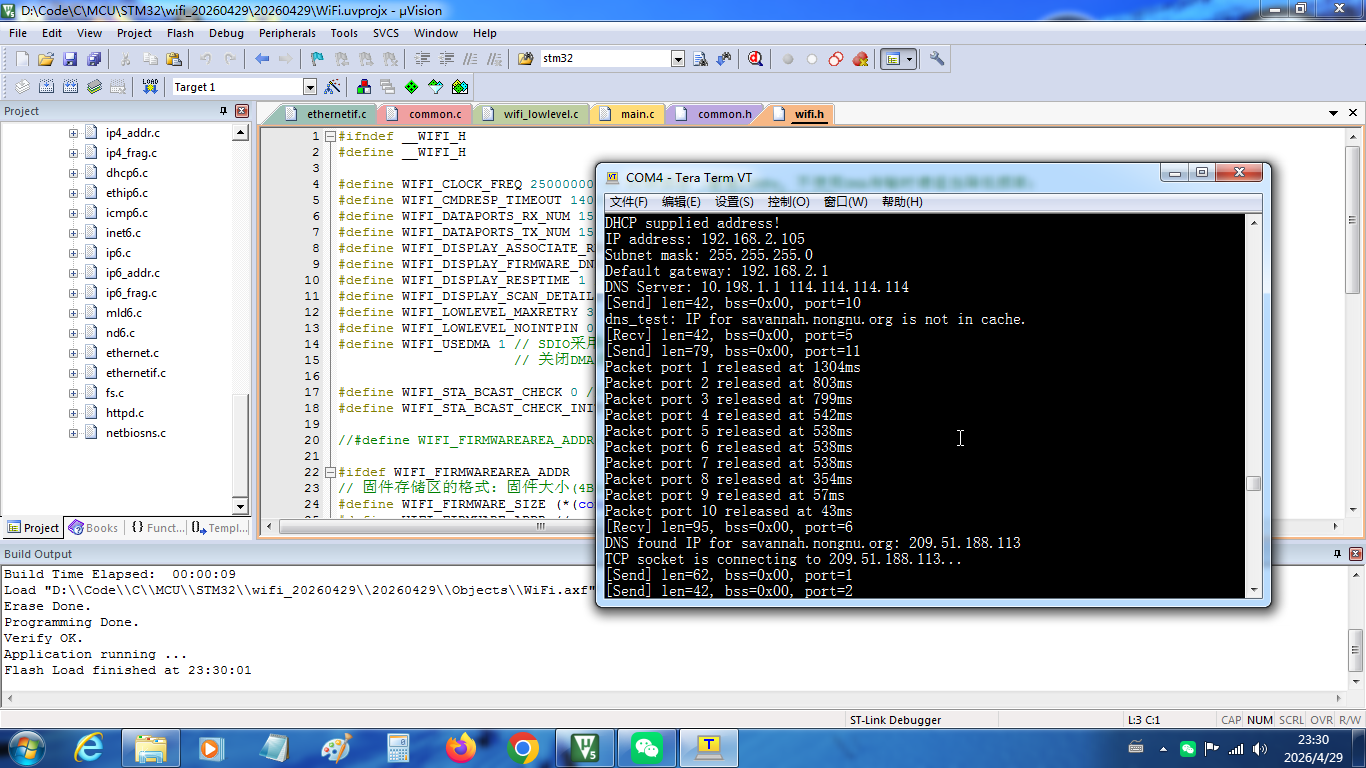Open the Configuration wrench icon

[937, 59]
